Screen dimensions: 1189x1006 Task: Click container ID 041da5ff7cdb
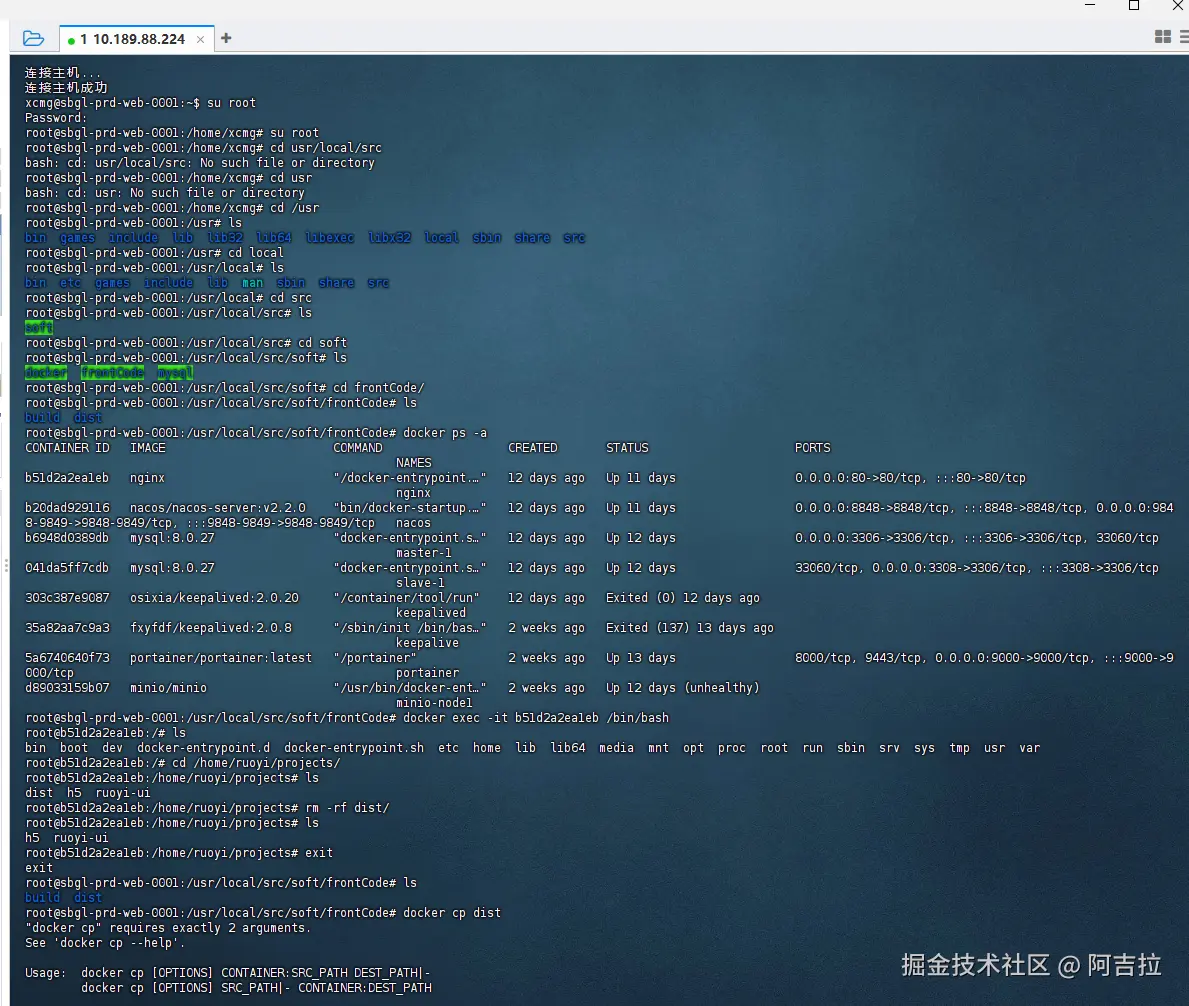coord(67,568)
